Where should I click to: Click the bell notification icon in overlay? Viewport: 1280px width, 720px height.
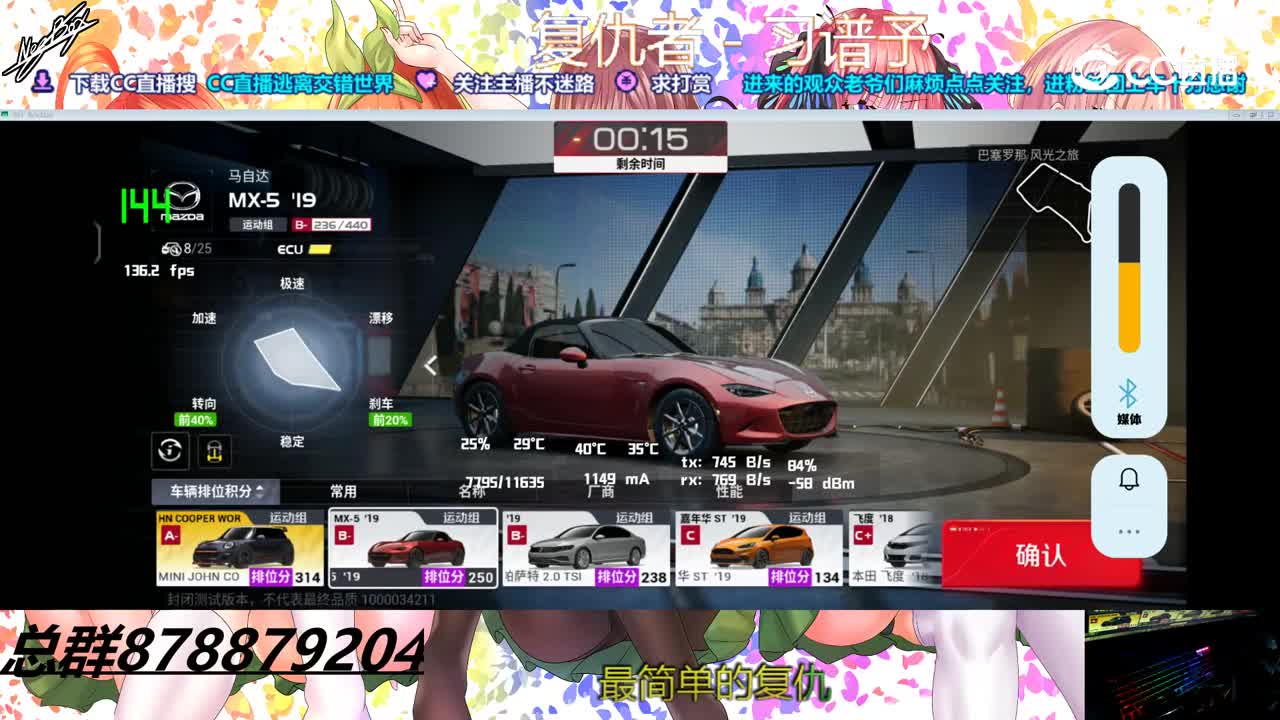click(1129, 480)
